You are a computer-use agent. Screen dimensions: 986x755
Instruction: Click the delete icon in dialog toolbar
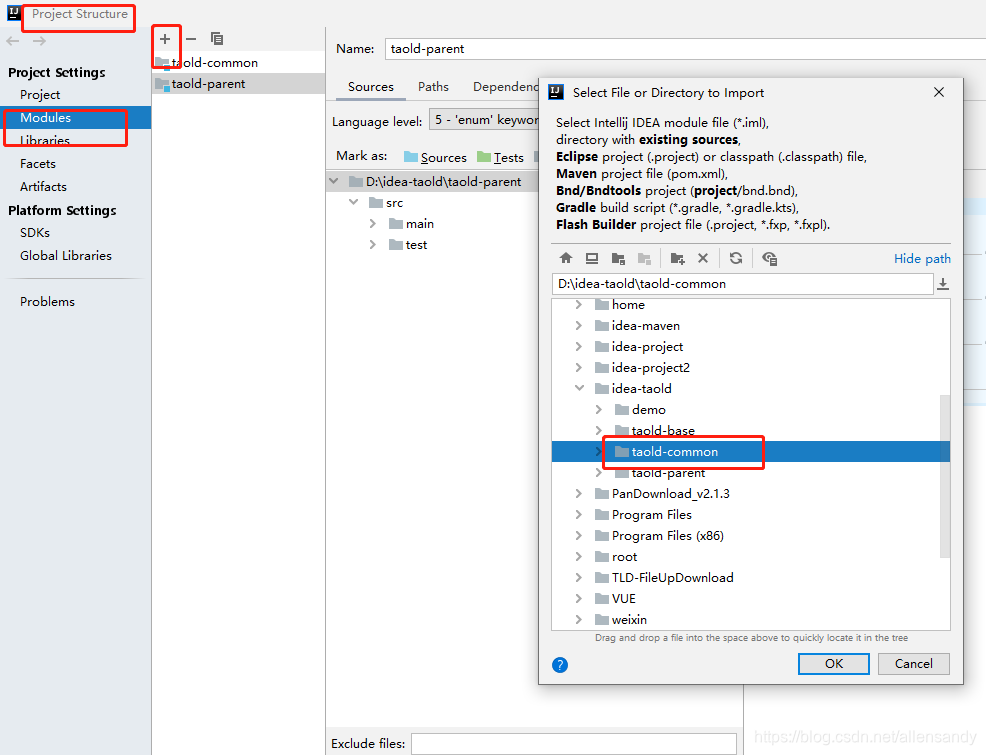pyautogui.click(x=703, y=258)
